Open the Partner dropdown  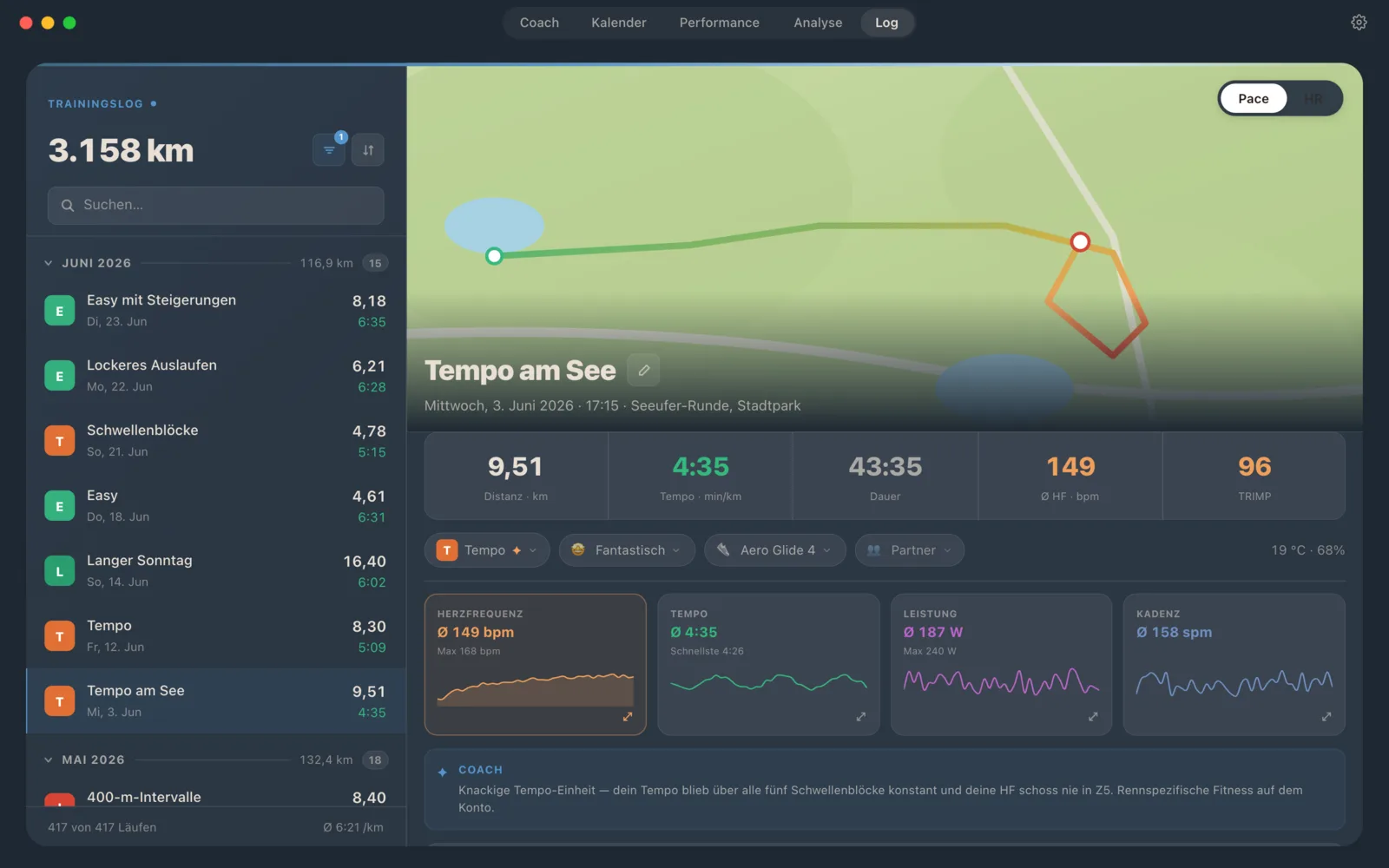[x=910, y=550]
